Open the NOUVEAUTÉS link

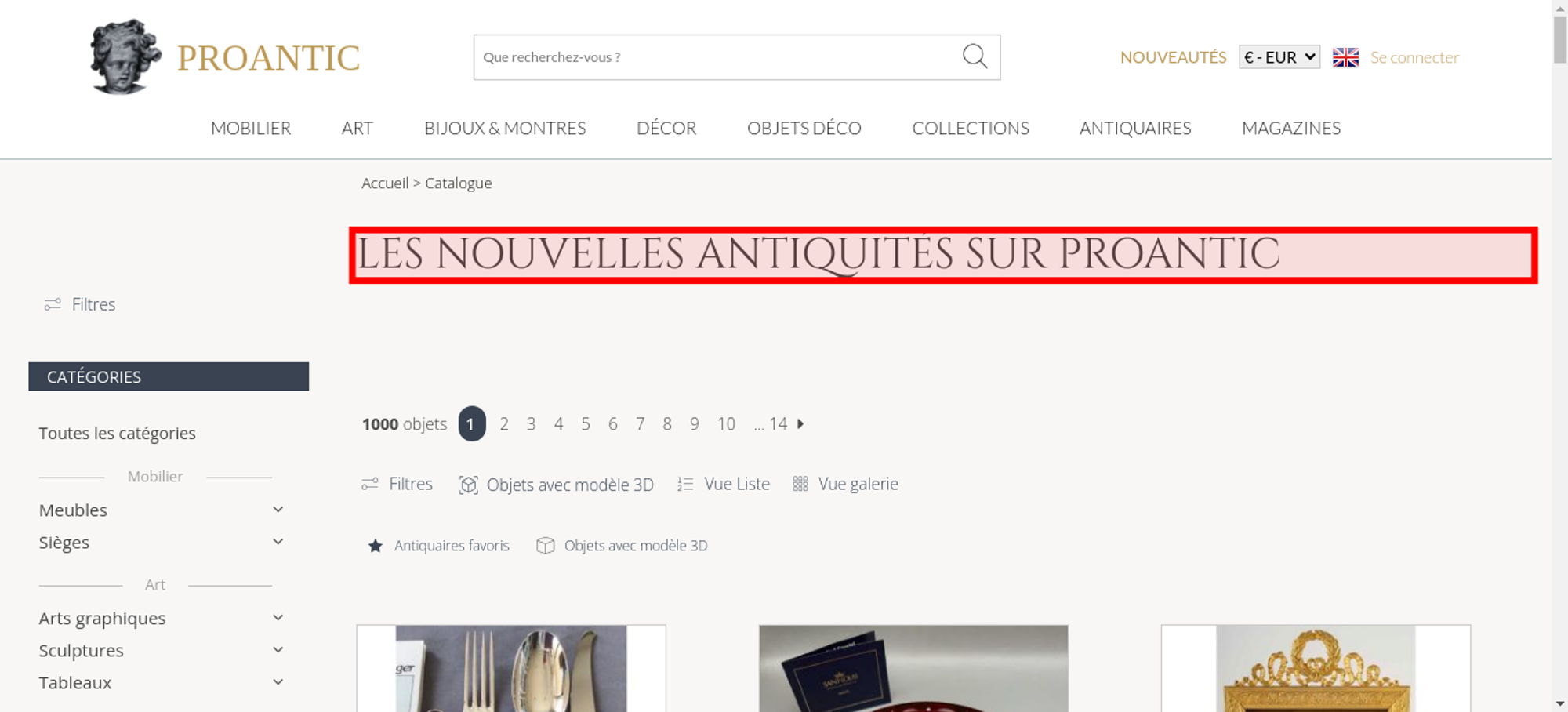(1173, 57)
